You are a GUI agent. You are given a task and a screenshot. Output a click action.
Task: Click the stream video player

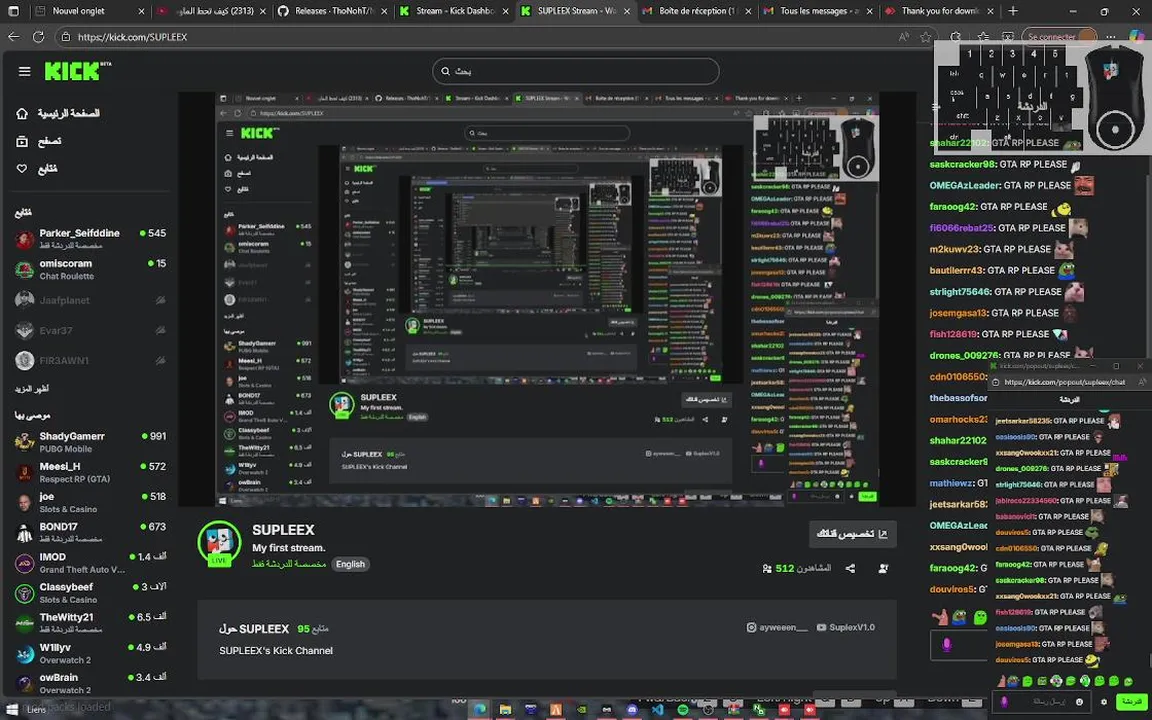[547, 299]
